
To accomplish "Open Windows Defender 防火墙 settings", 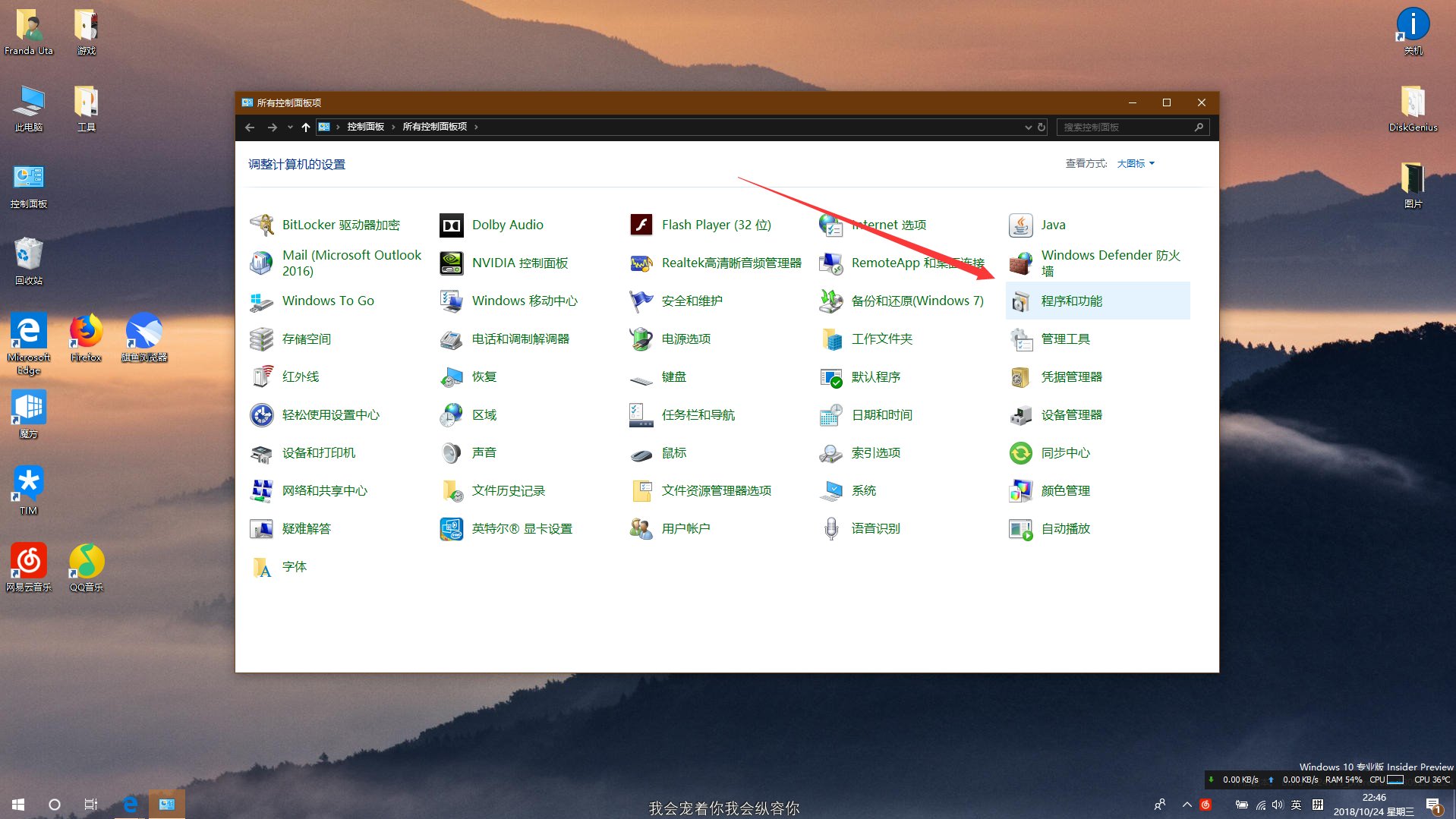I will click(1111, 262).
